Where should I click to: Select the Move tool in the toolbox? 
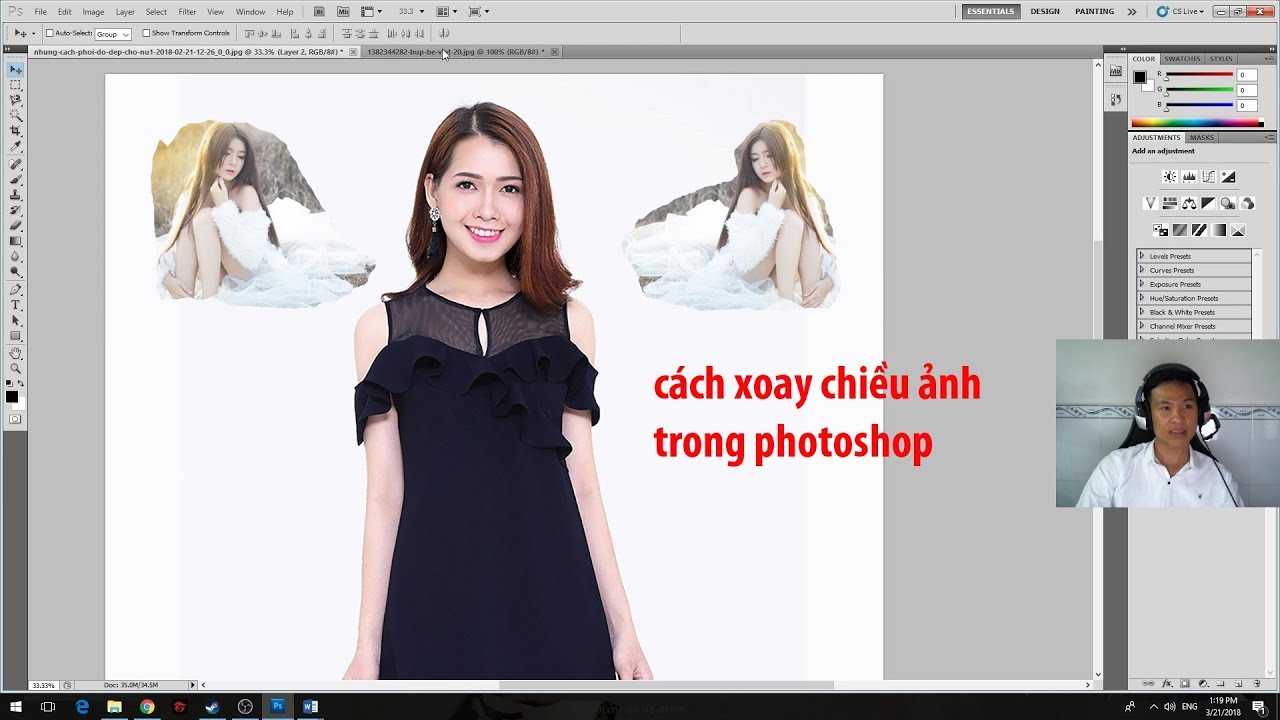click(15, 70)
